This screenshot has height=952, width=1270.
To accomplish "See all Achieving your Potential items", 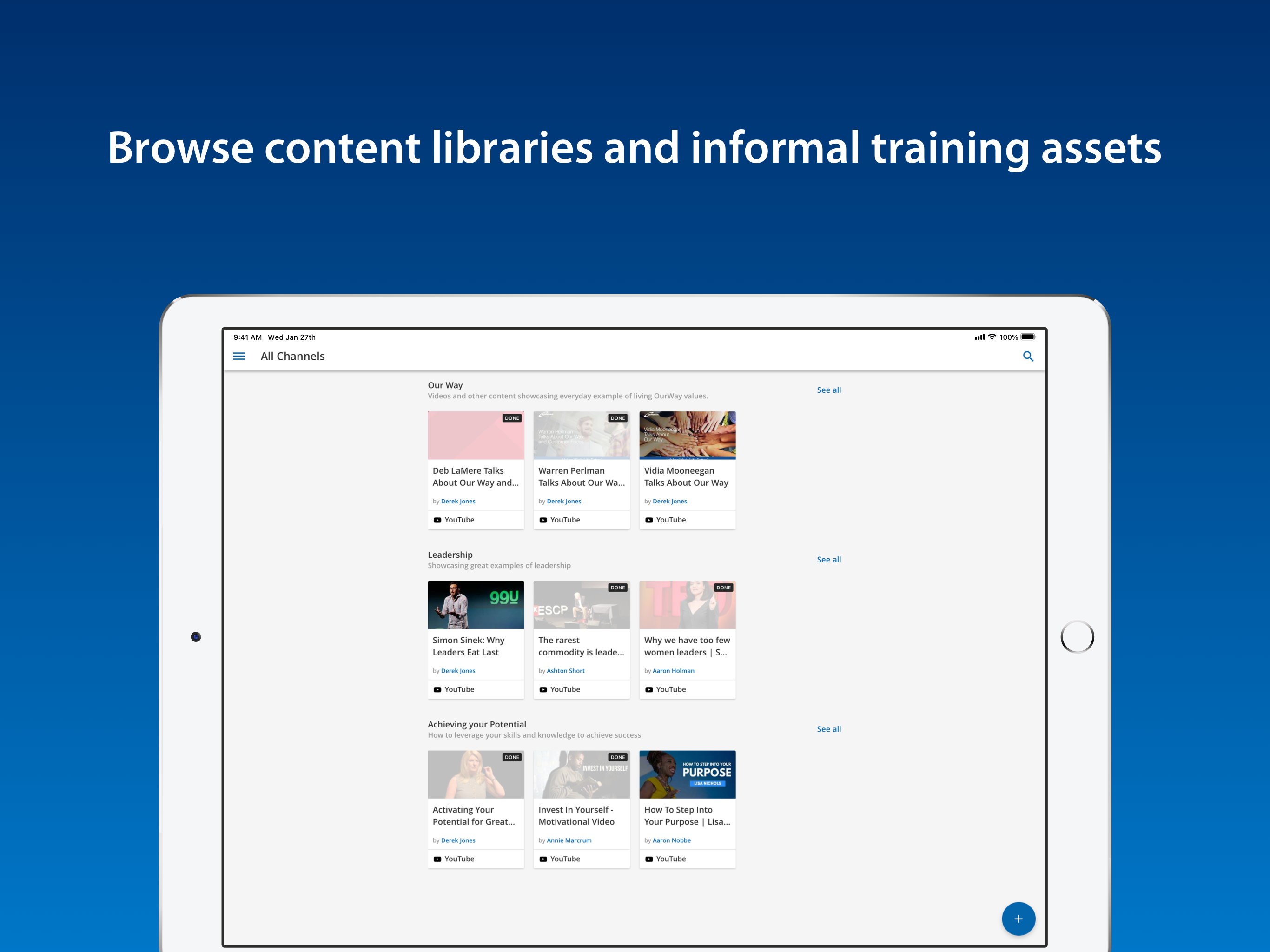I will (828, 728).
